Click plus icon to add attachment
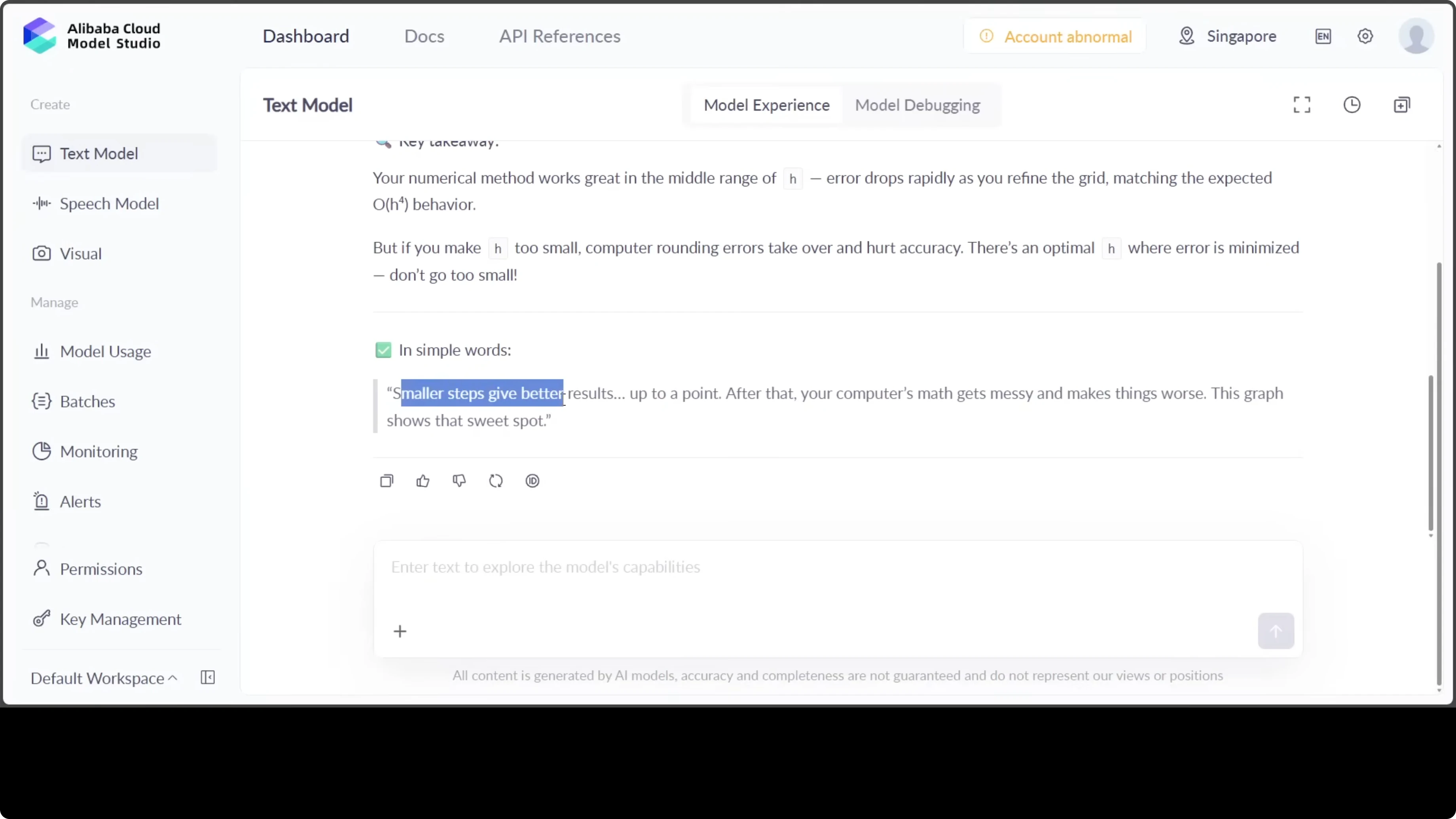Image resolution: width=1456 pixels, height=819 pixels. [x=400, y=631]
